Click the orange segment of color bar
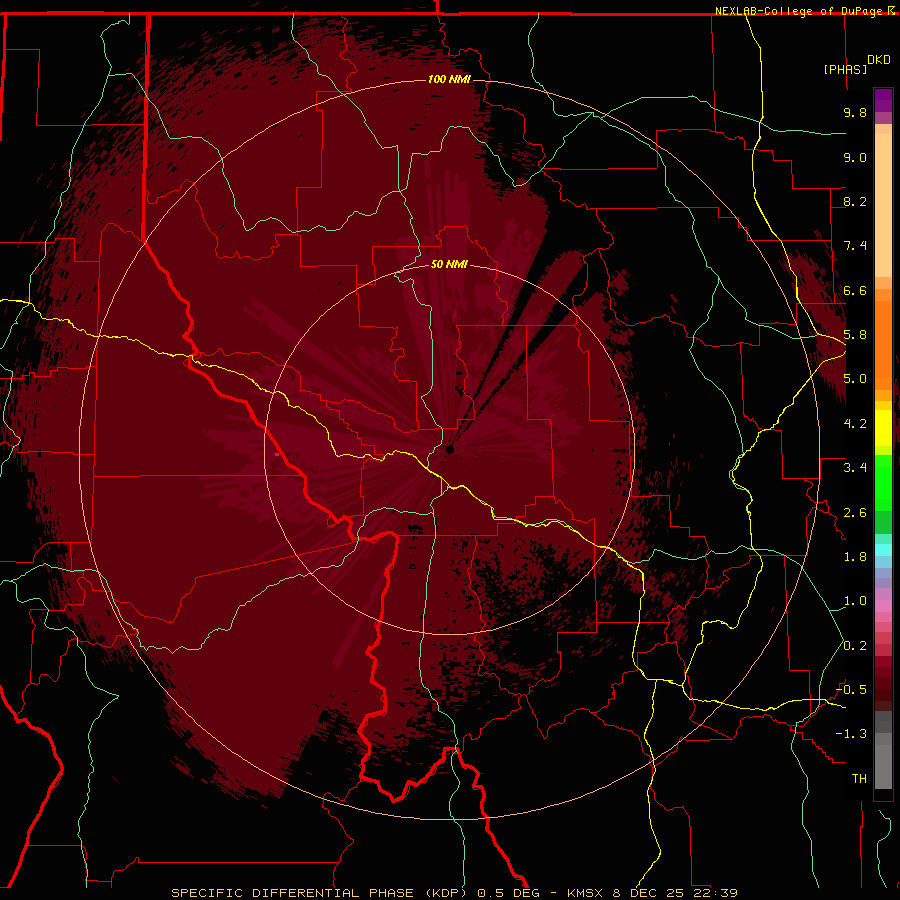This screenshot has height=900, width=900. [x=883, y=344]
